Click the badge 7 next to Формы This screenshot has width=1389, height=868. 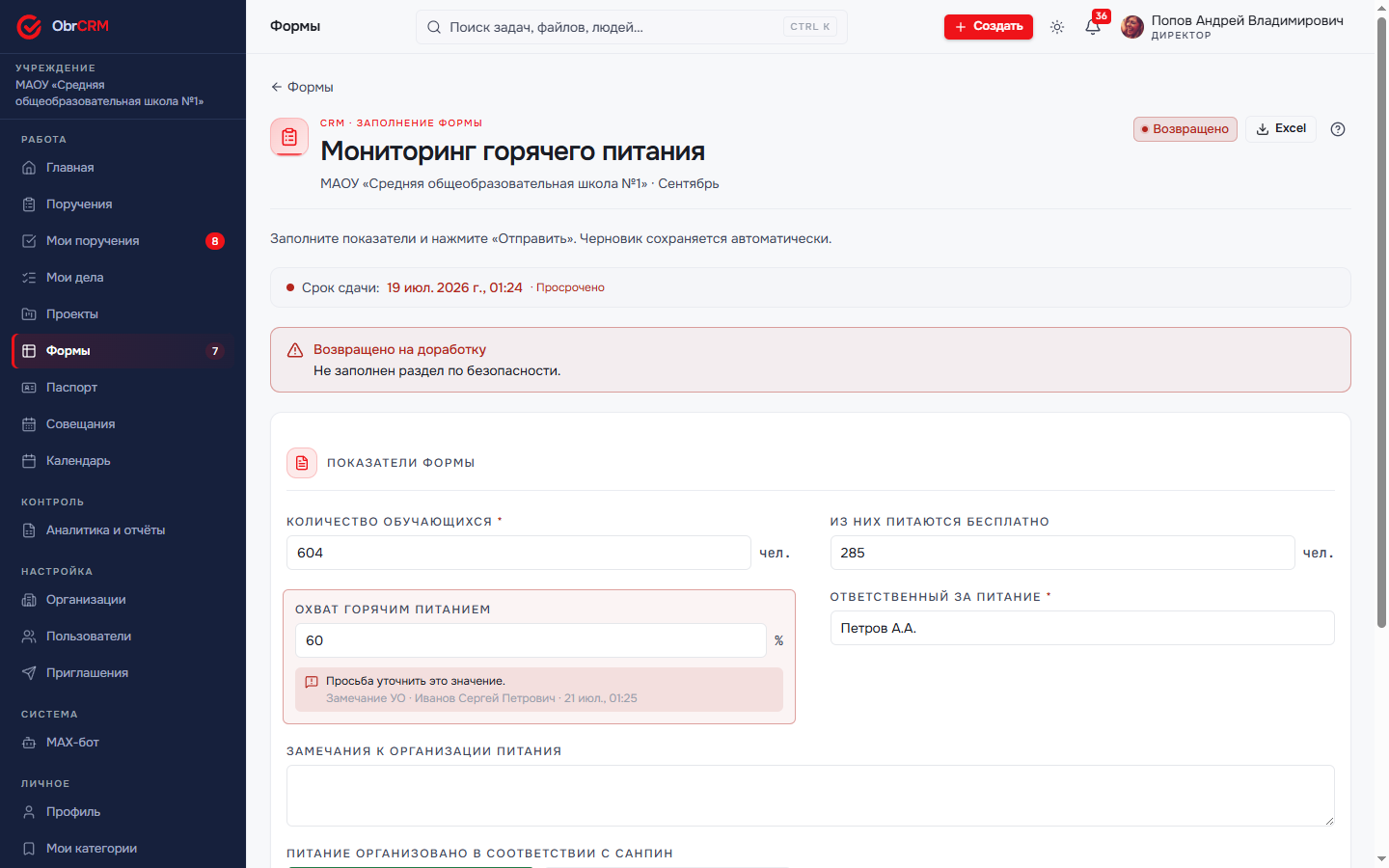click(x=215, y=351)
